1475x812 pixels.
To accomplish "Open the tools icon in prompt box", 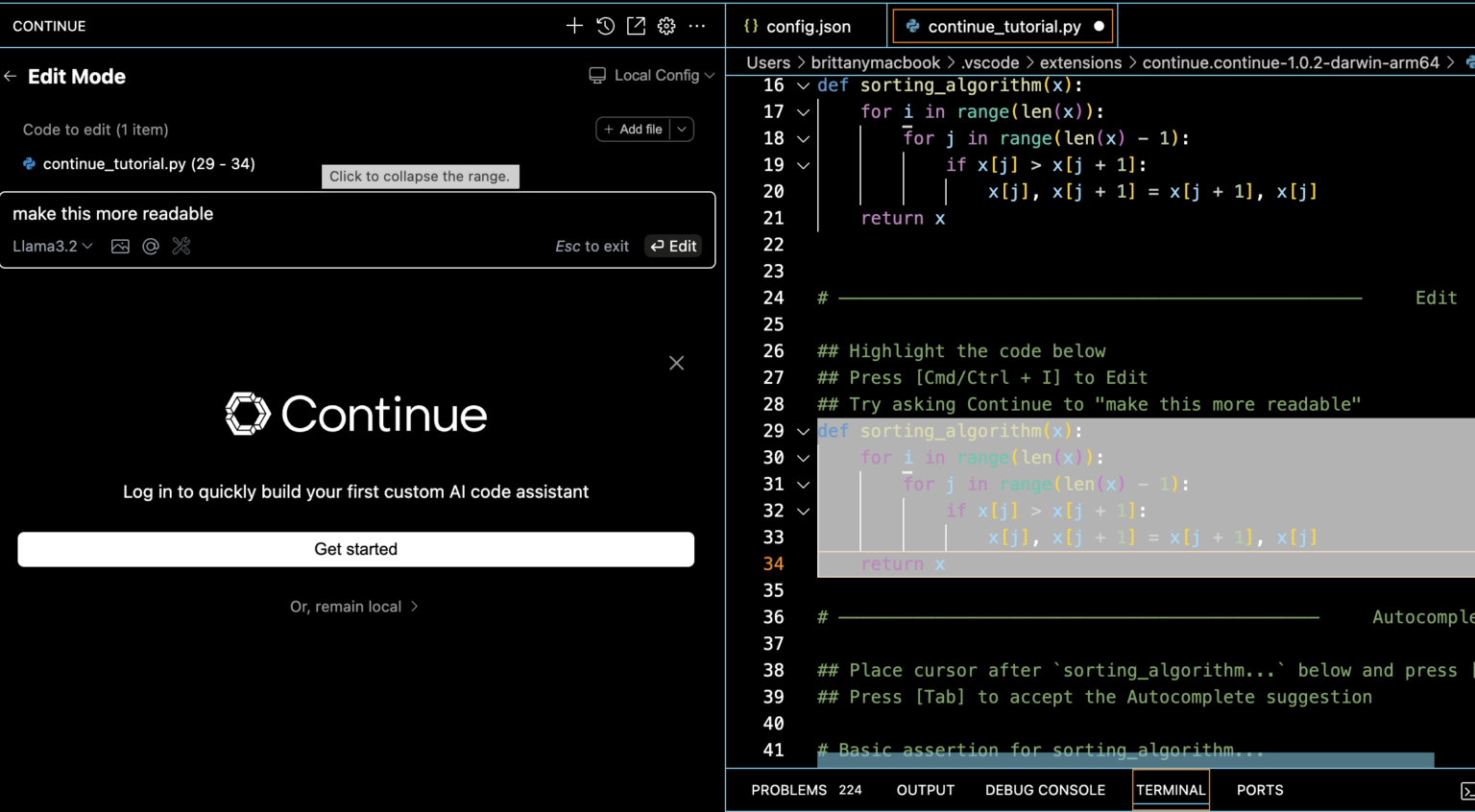I will pos(181,247).
